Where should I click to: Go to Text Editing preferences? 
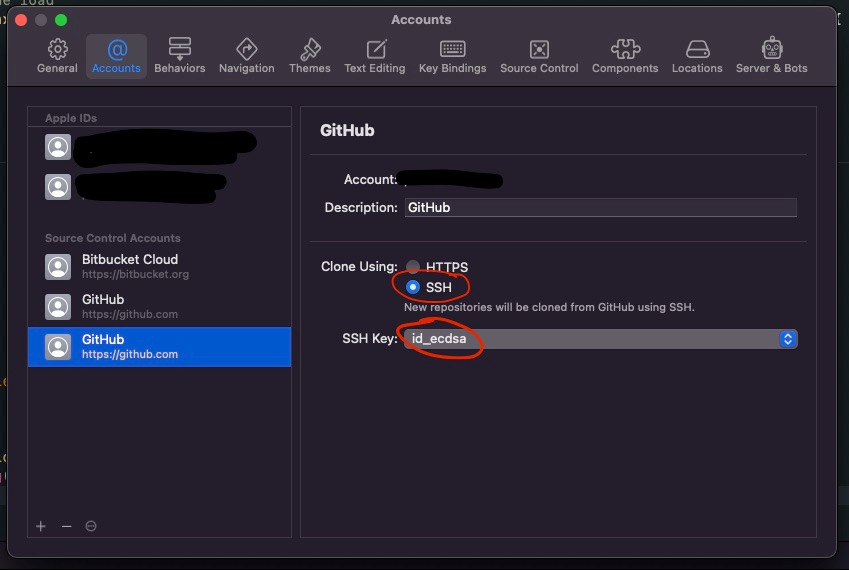[x=375, y=56]
